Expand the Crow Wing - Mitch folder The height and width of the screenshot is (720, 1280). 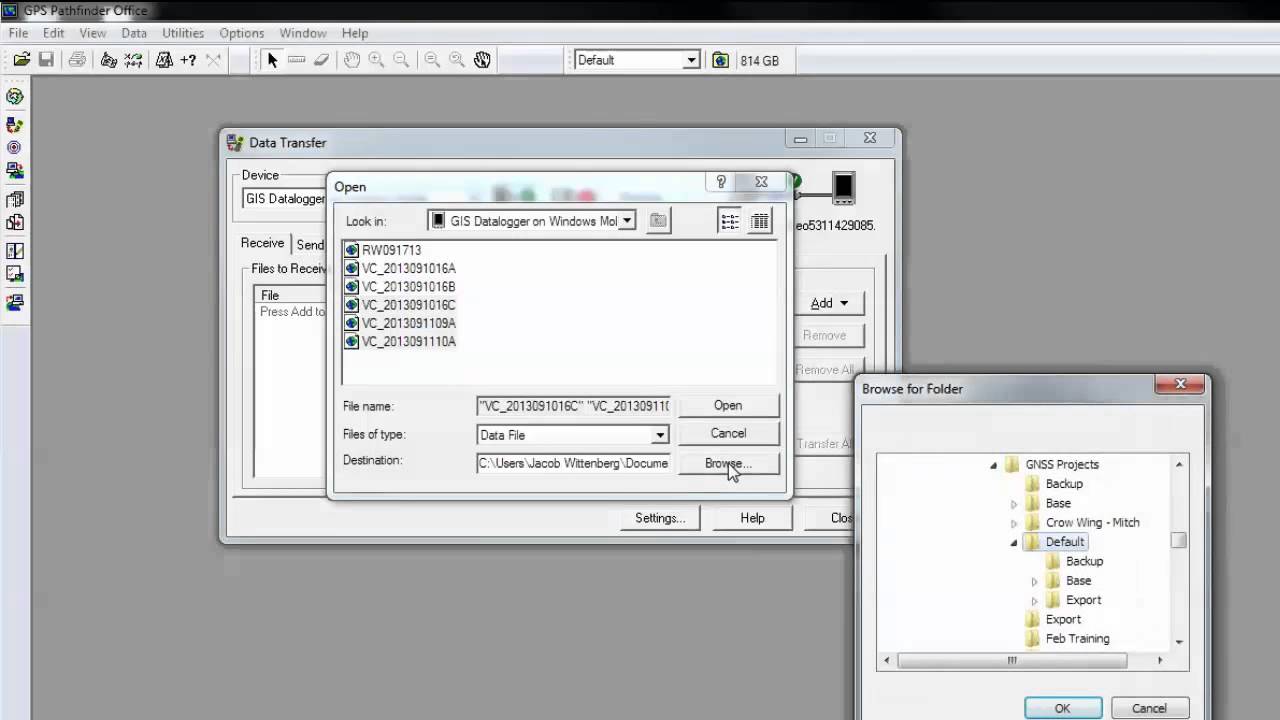pyautogui.click(x=1014, y=523)
